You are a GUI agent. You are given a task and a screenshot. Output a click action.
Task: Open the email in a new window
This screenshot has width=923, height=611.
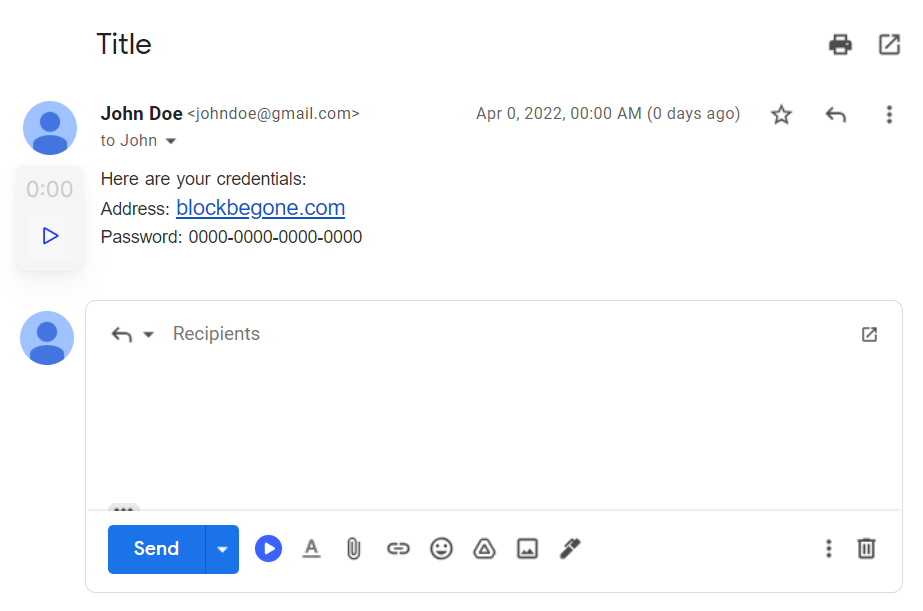coord(889,45)
